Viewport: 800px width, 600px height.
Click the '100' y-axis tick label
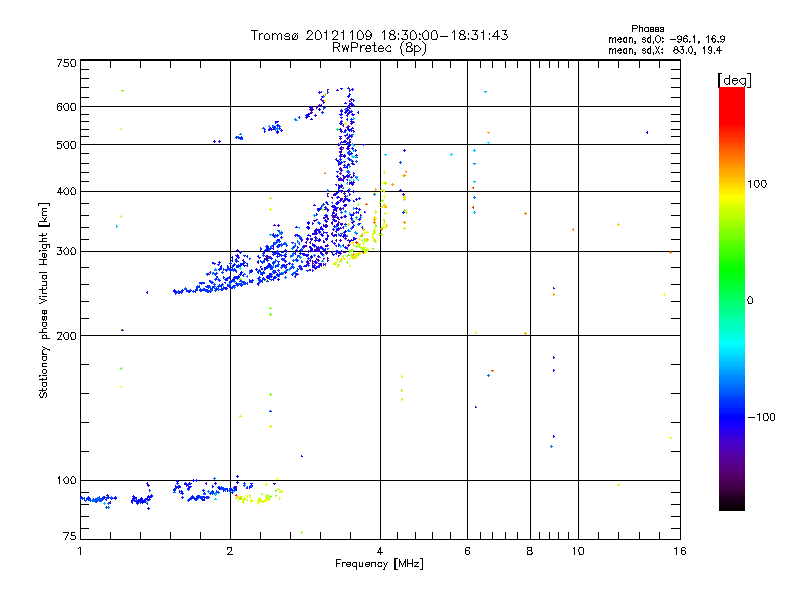pos(66,480)
